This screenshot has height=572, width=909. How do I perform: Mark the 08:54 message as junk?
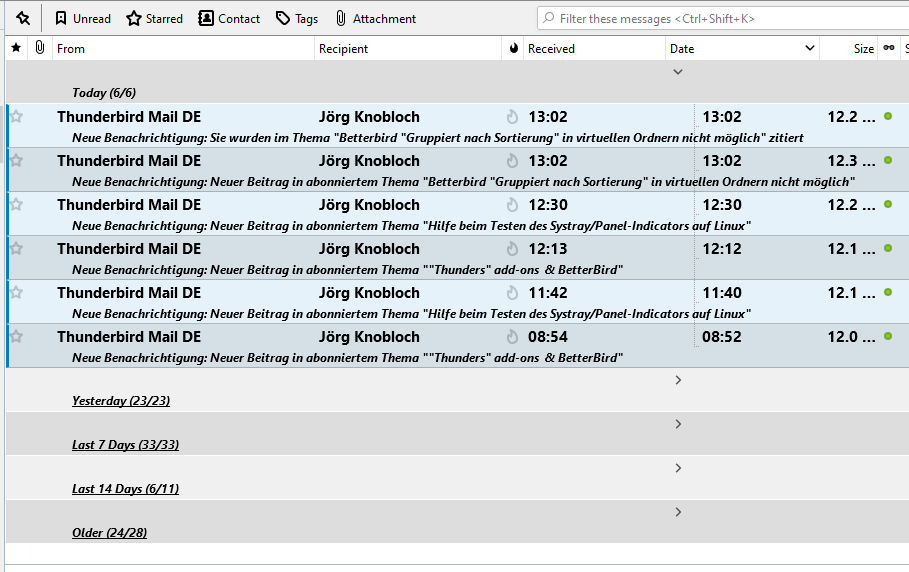[512, 337]
